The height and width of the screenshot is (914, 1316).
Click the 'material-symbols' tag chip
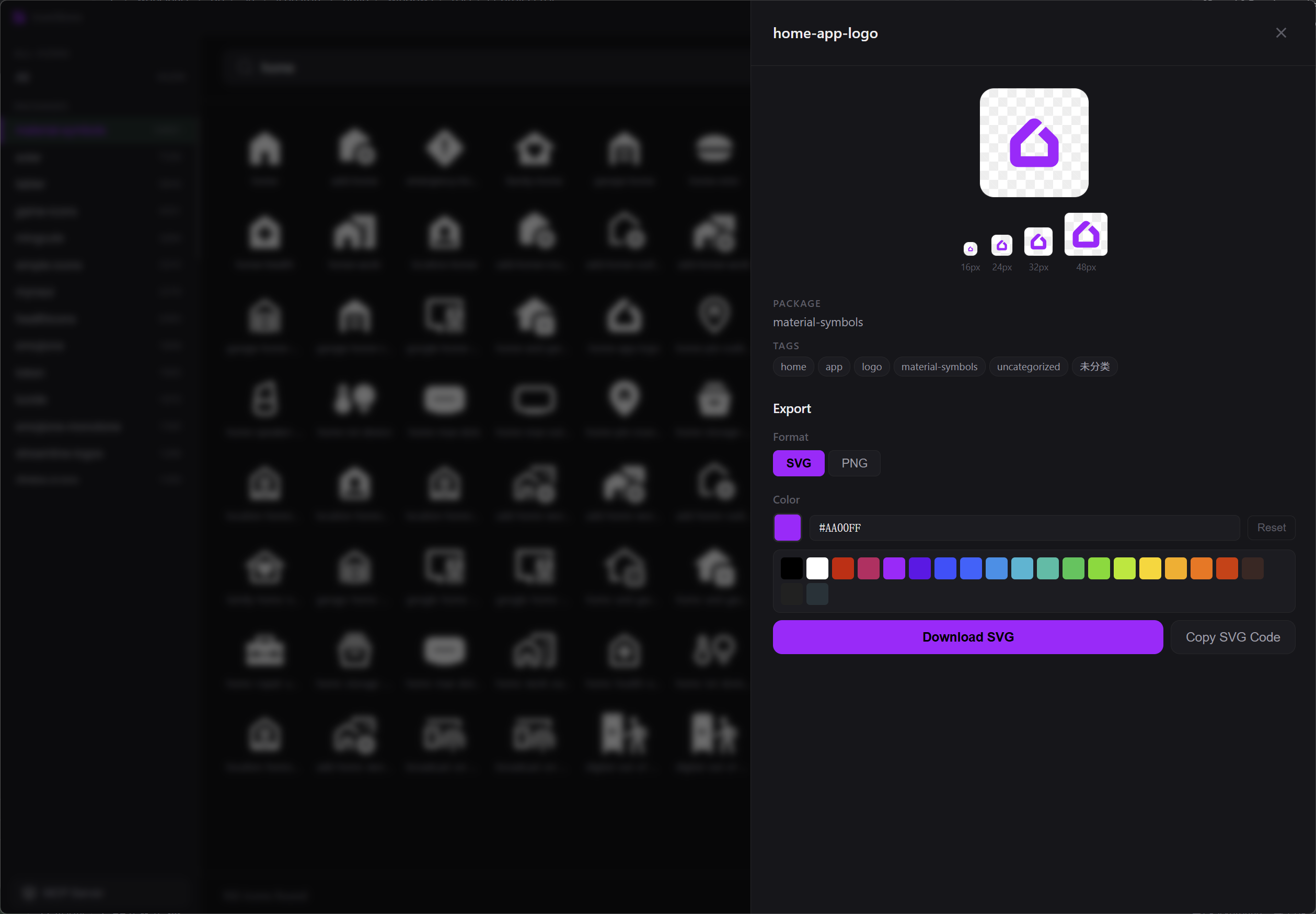[x=939, y=367]
